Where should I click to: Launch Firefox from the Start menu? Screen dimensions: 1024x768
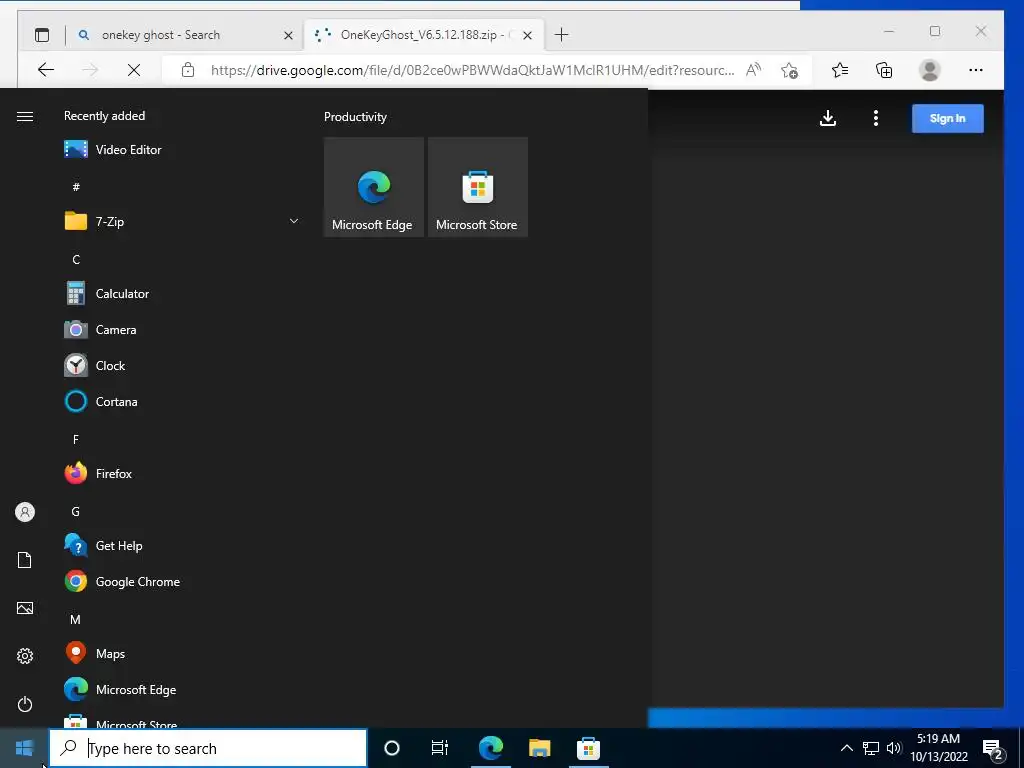pyautogui.click(x=180, y=473)
